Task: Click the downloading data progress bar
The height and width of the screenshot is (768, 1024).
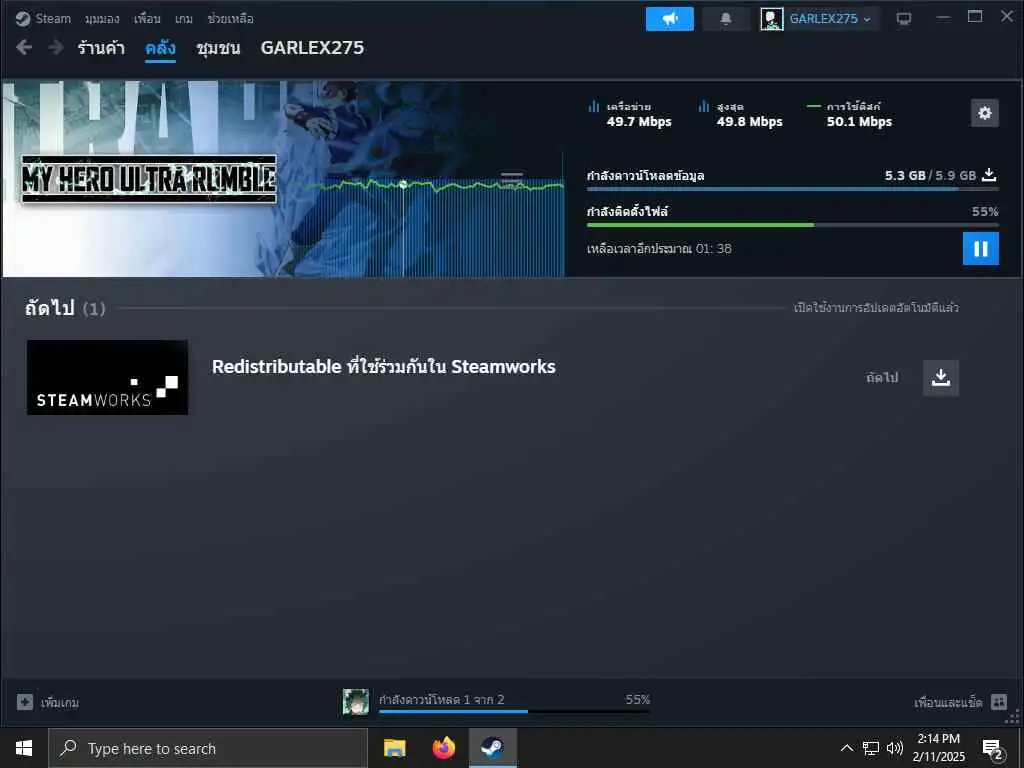Action: pos(792,189)
